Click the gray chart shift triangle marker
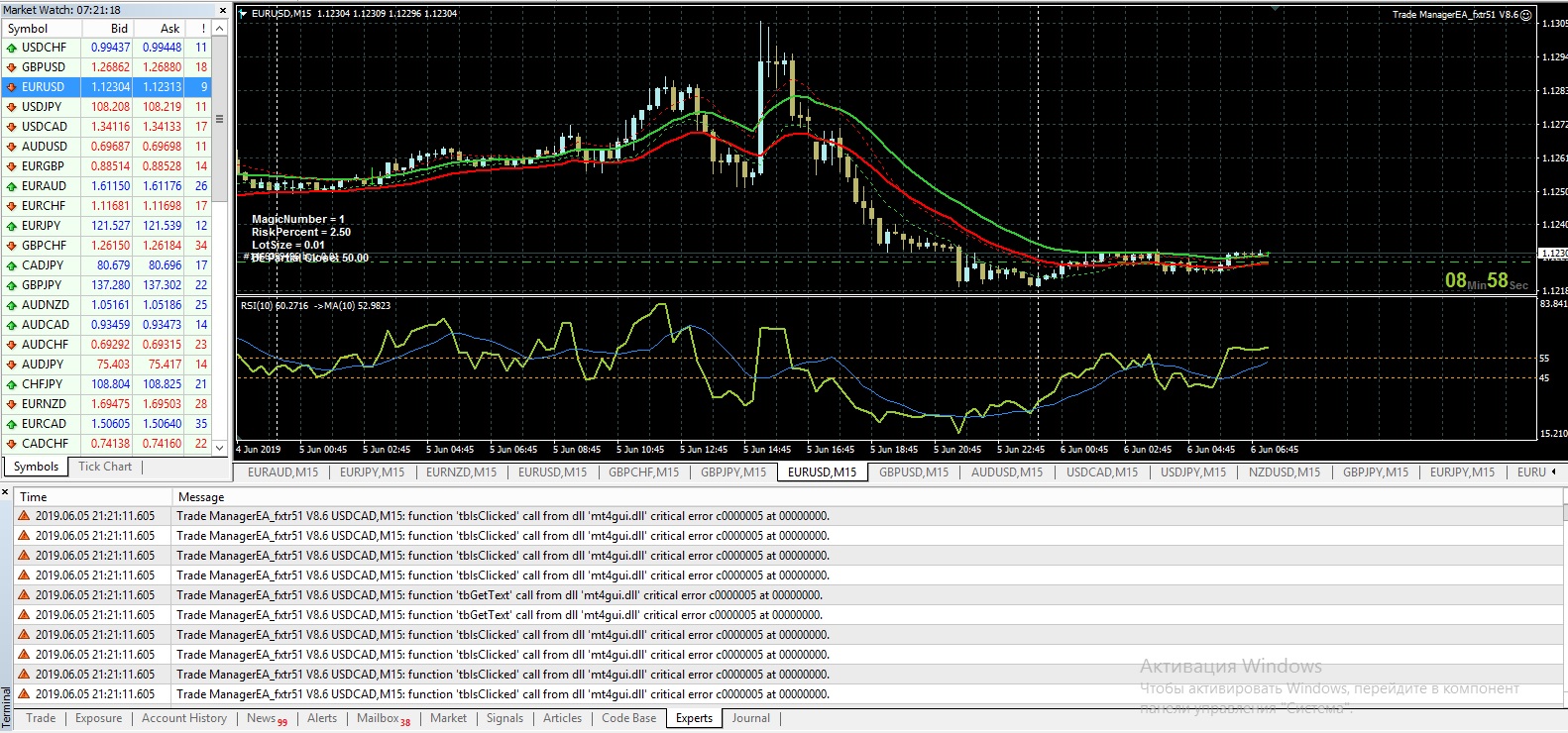The width and height of the screenshot is (1568, 733). (x=1278, y=8)
